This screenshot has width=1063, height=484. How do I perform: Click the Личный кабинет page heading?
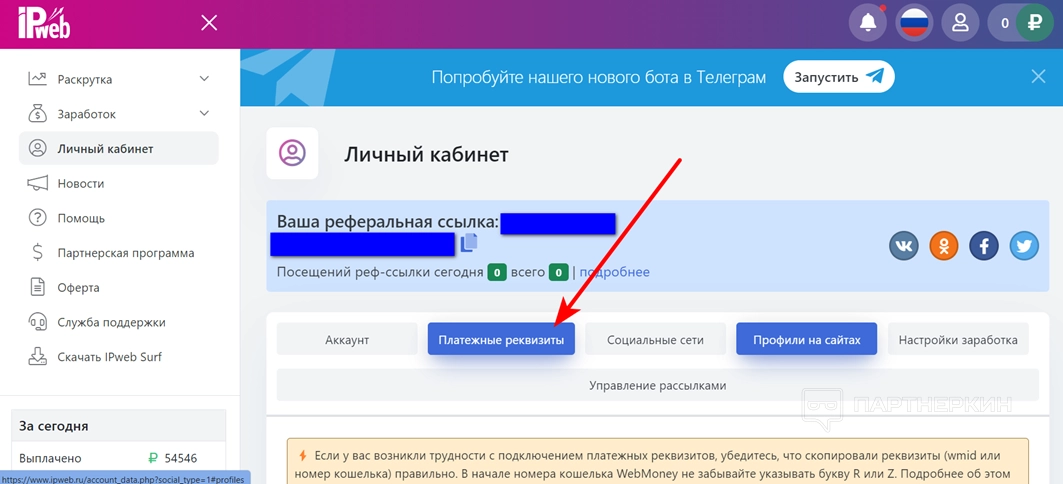[426, 155]
